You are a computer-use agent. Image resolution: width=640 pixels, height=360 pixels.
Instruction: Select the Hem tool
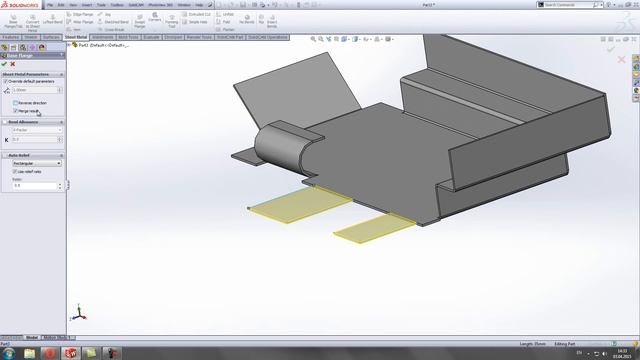(74, 29)
